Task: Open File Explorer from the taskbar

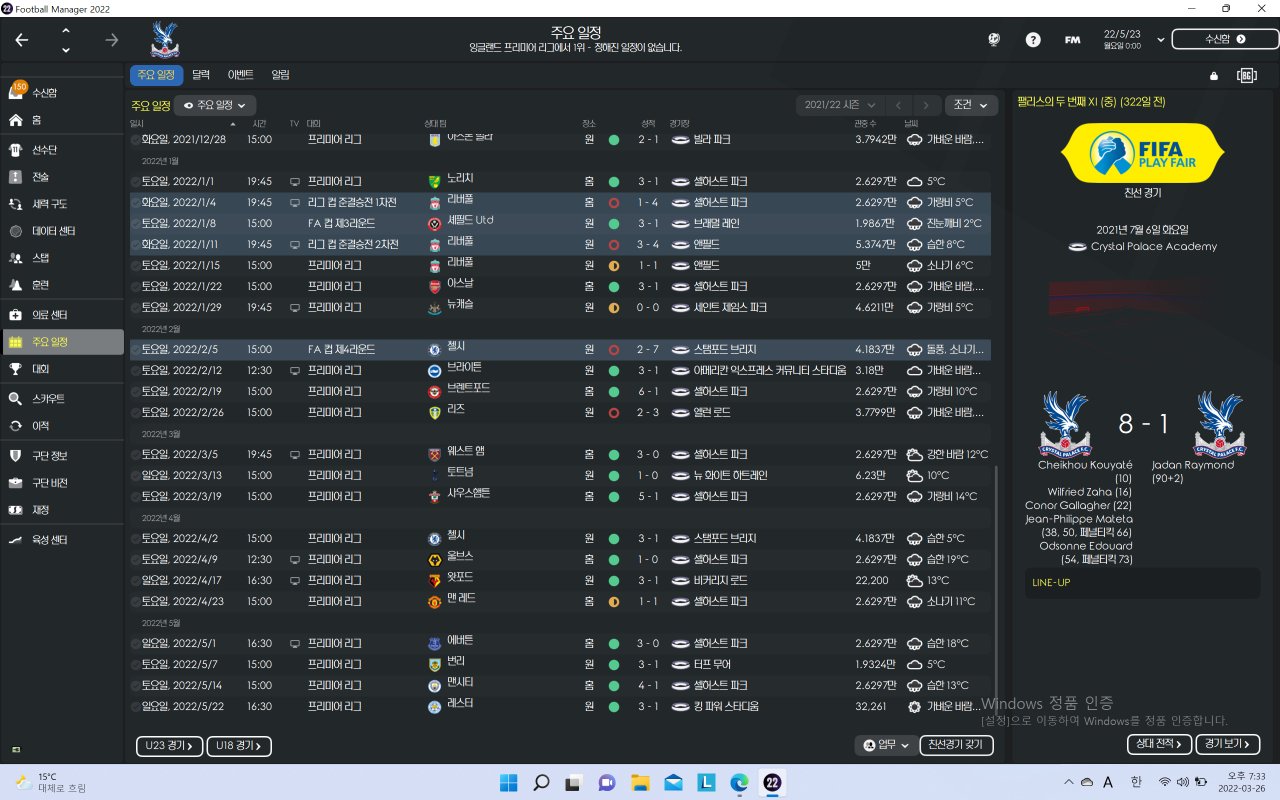Action: [x=640, y=782]
